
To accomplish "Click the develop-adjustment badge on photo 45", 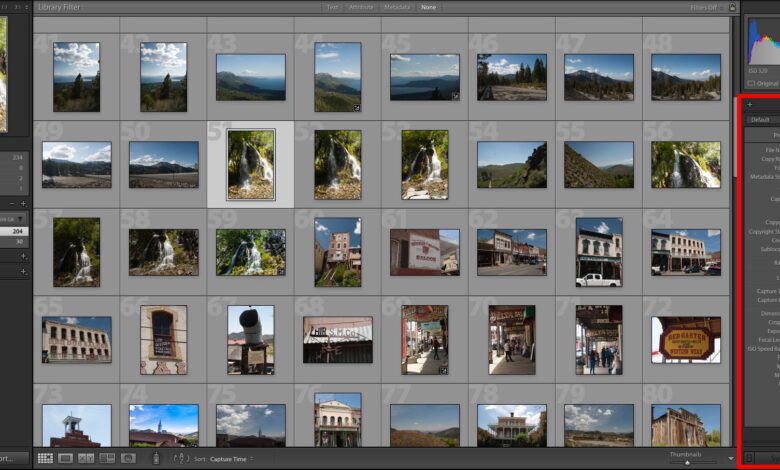I will pyautogui.click(x=455, y=96).
